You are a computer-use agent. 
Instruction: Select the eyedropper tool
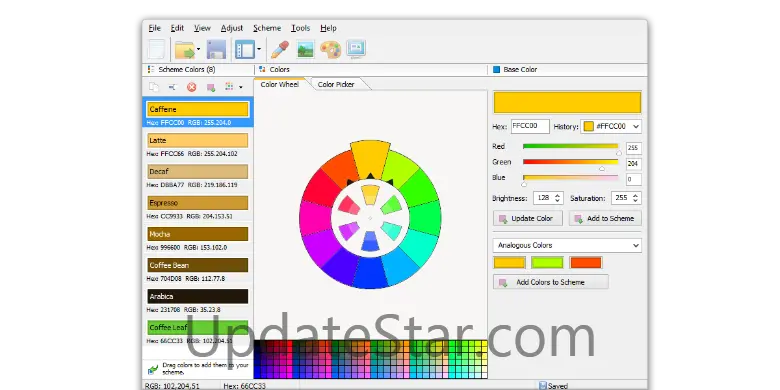tap(280, 50)
